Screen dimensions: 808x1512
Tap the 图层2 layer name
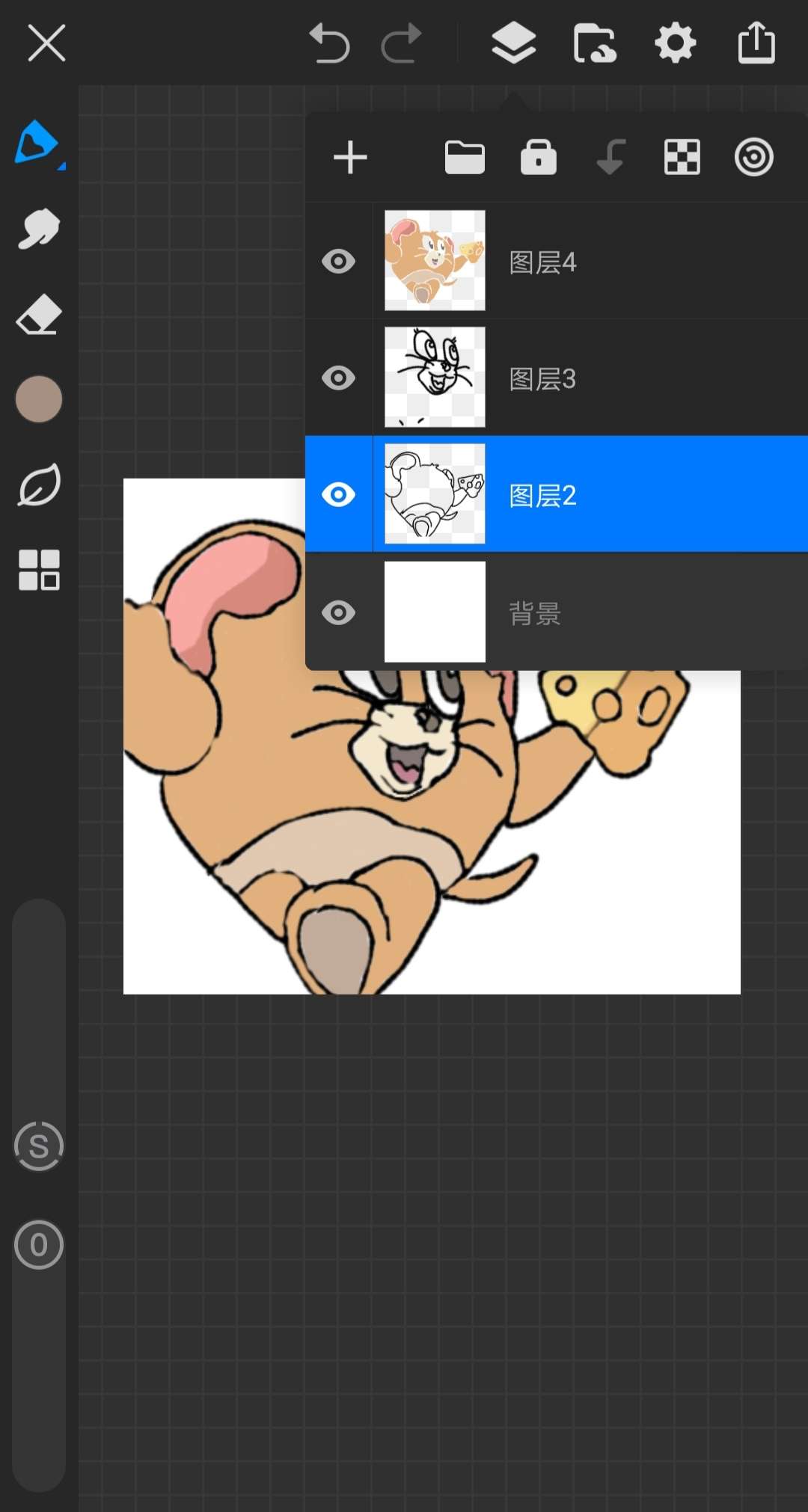coord(543,496)
